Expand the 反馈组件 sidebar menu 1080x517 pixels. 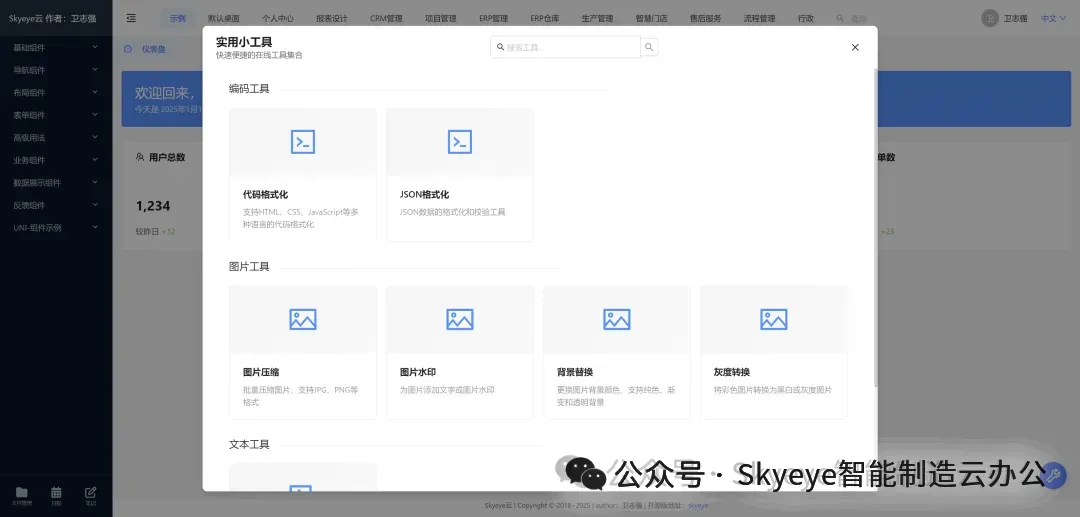tap(56, 205)
